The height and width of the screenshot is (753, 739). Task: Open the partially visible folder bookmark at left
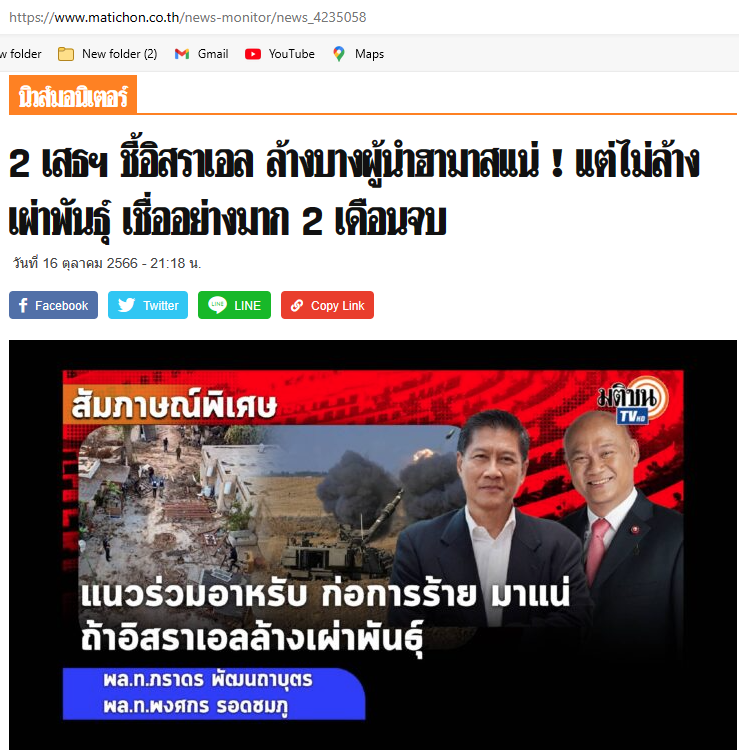(x=21, y=54)
